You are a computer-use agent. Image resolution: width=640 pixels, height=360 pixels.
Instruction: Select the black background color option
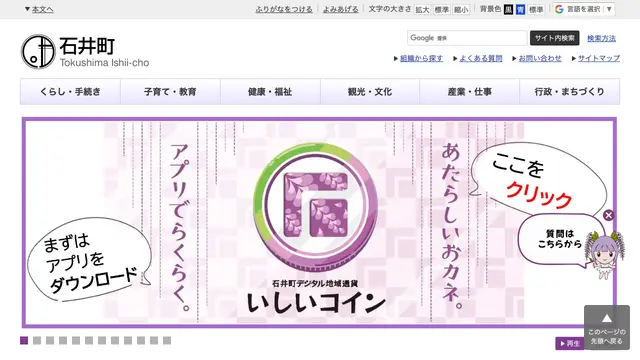(x=508, y=9)
